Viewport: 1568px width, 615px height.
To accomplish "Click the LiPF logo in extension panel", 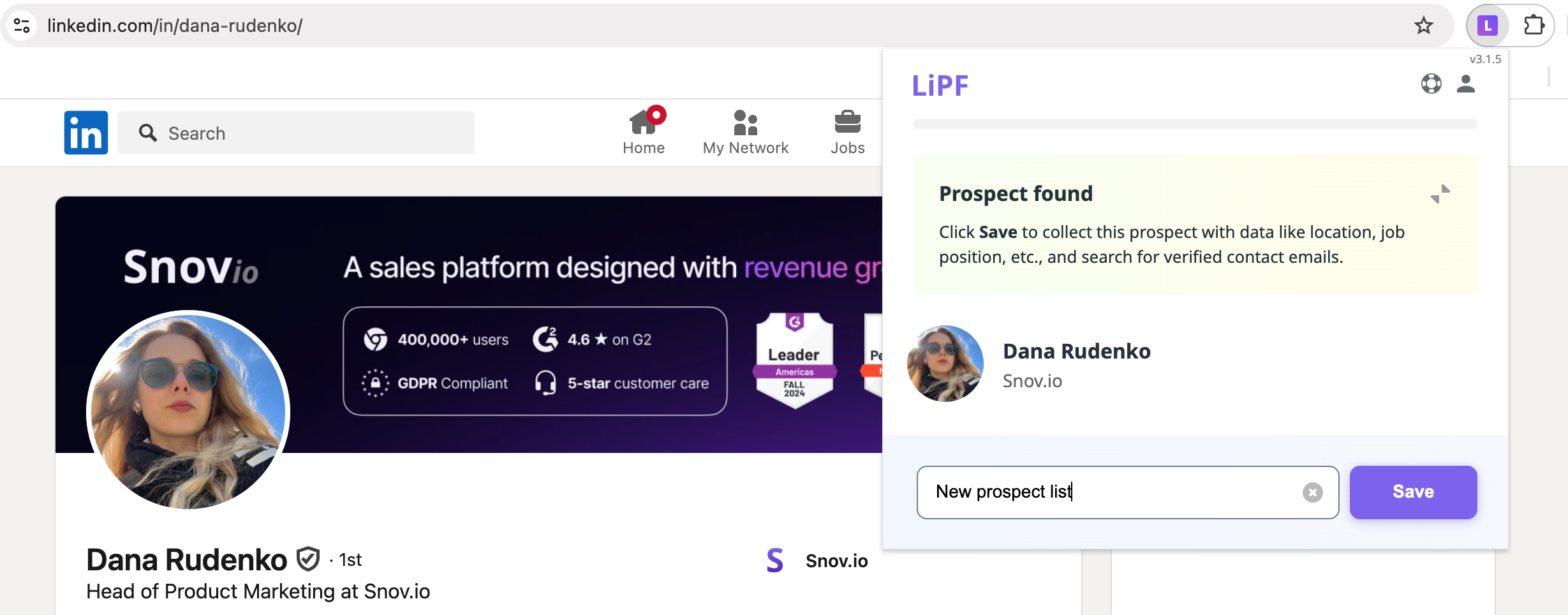I will coord(940,85).
